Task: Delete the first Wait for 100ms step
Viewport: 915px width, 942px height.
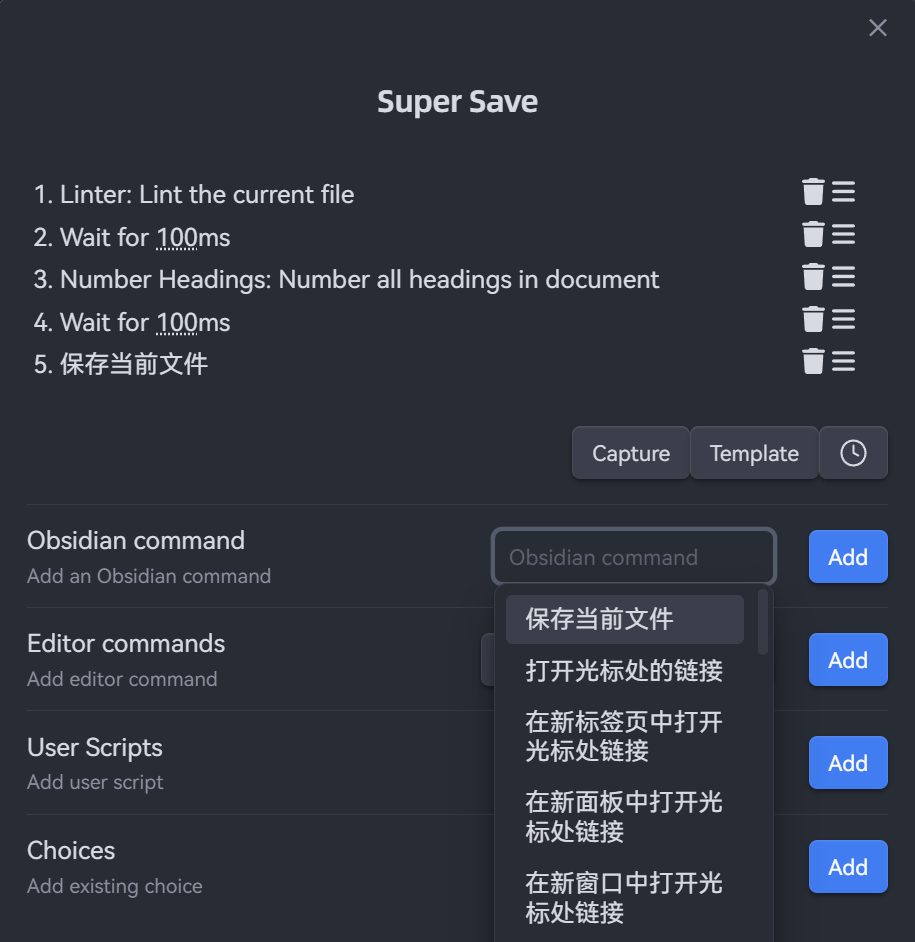Action: [813, 234]
